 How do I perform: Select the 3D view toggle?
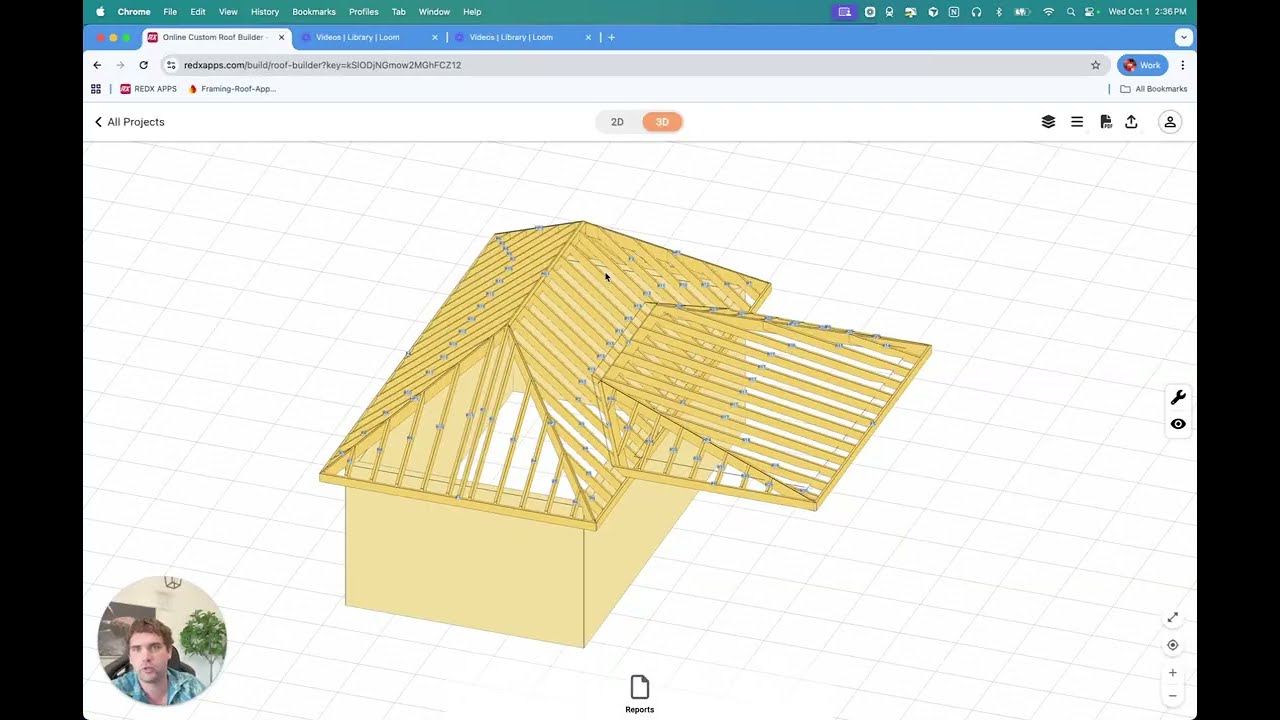[662, 122]
